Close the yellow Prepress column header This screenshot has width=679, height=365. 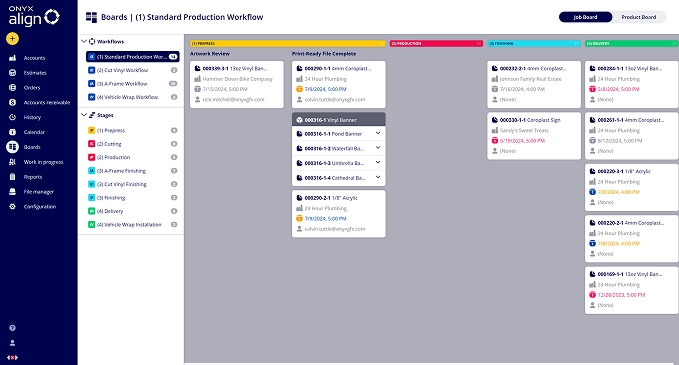click(381, 43)
